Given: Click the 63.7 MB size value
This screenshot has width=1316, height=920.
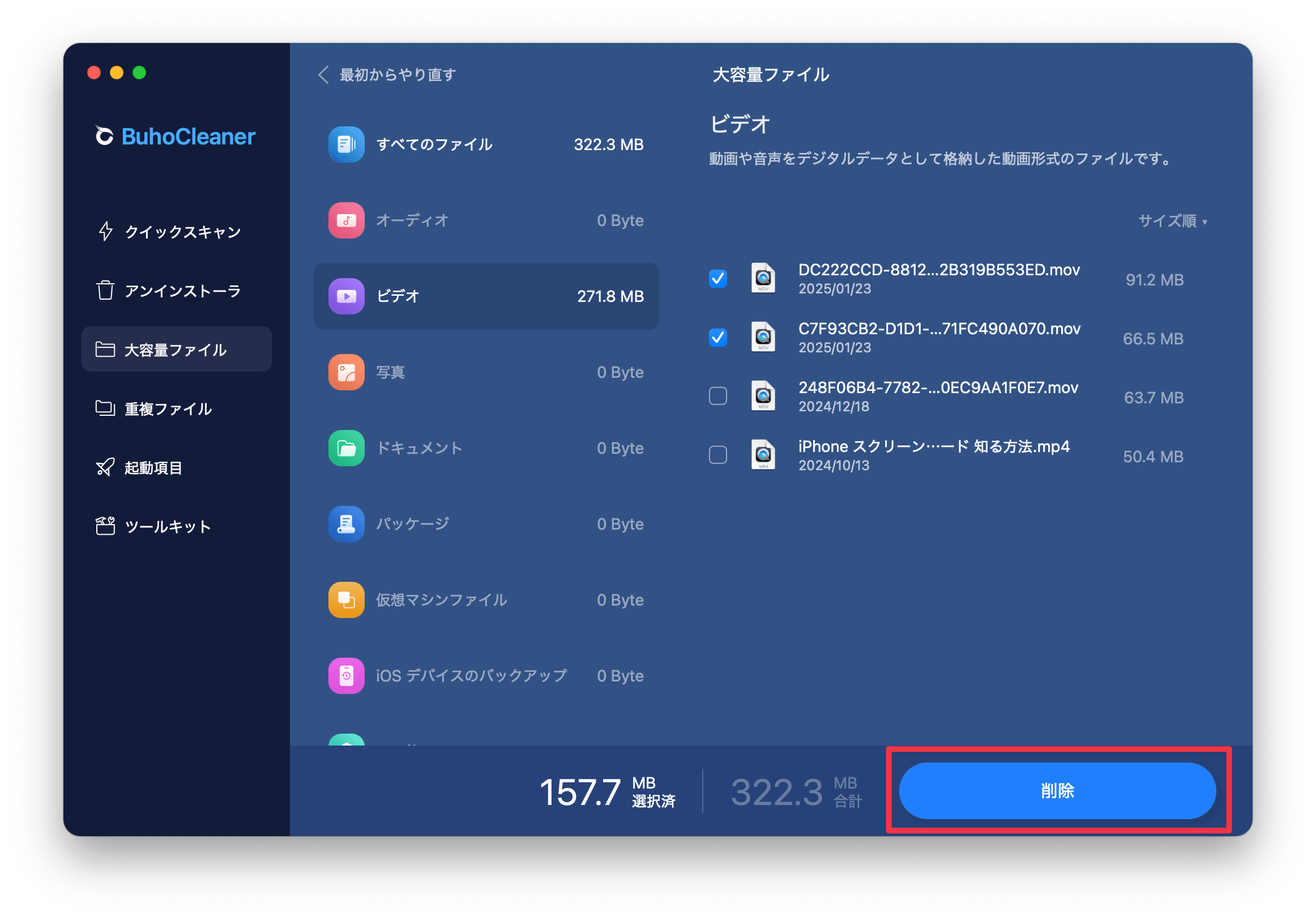Looking at the screenshot, I should 1153,398.
